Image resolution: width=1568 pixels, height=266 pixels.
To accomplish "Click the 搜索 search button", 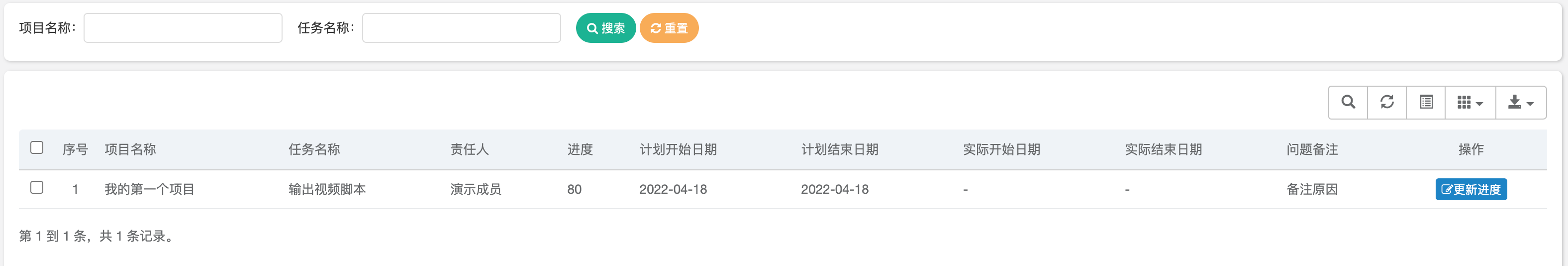I will (605, 28).
